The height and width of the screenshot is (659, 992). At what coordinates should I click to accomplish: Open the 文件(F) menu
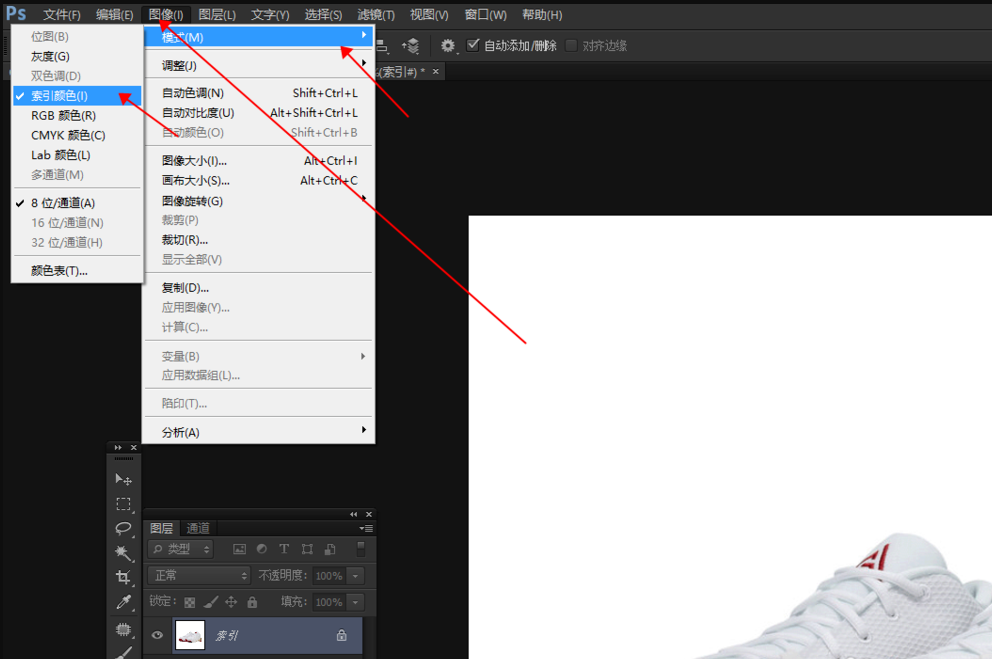tap(61, 15)
